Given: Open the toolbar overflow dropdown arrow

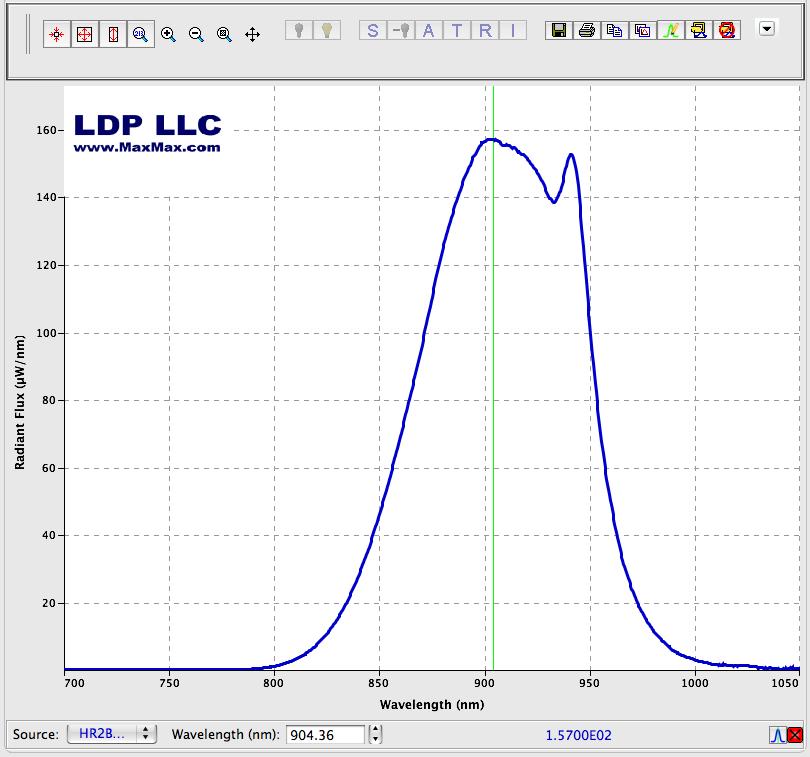Looking at the screenshot, I should click(767, 28).
